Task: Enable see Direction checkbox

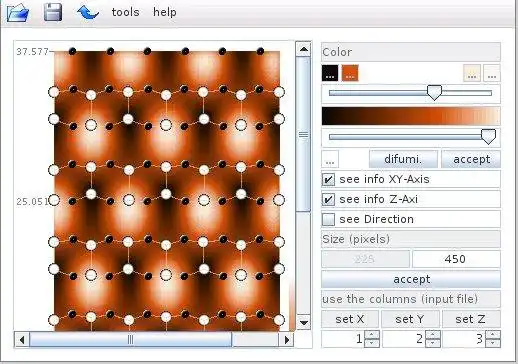Action: [328, 219]
